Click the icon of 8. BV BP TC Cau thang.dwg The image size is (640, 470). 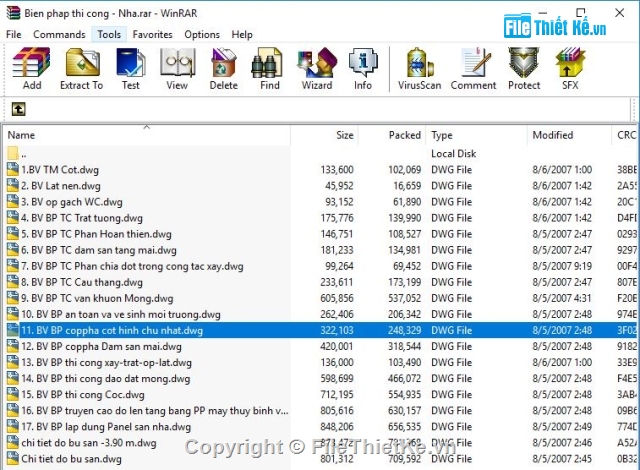click(x=13, y=282)
